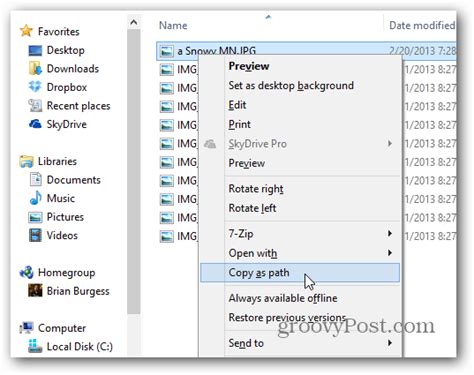This screenshot has width=474, height=375.
Task: Open Brian Burgess under Homegroup
Action: (x=78, y=291)
